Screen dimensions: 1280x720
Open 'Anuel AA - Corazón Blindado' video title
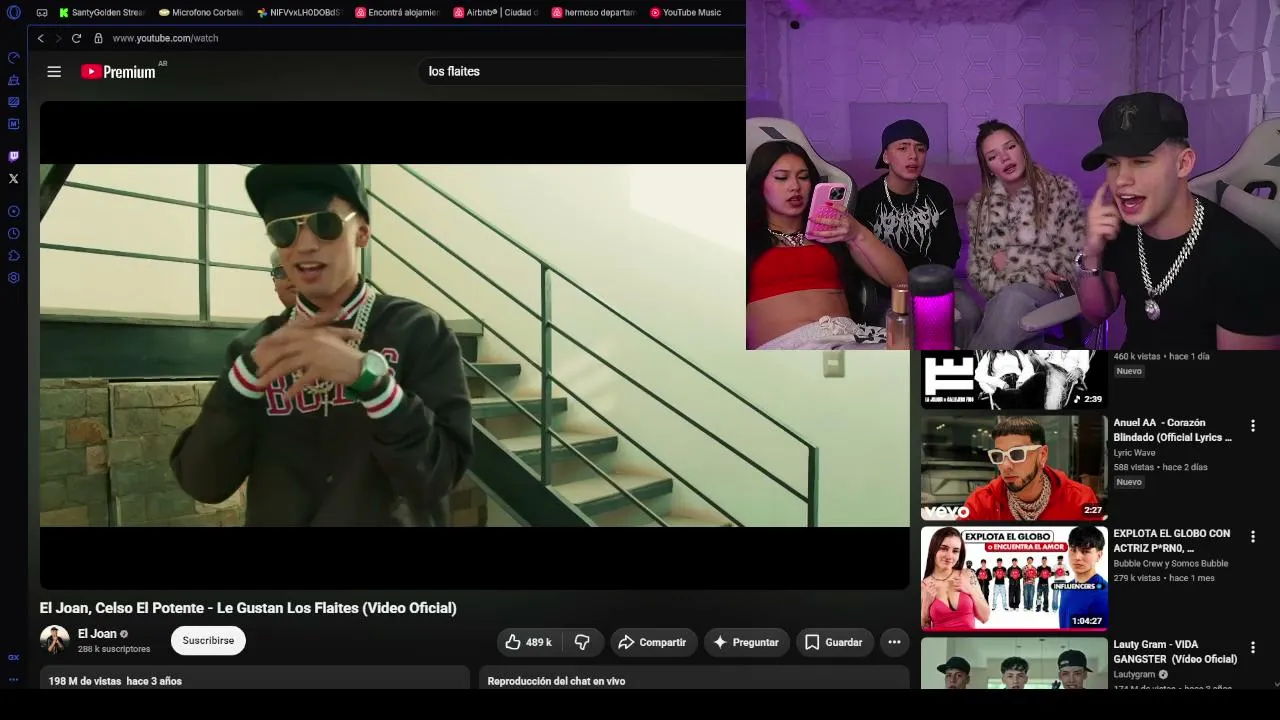tap(1173, 430)
